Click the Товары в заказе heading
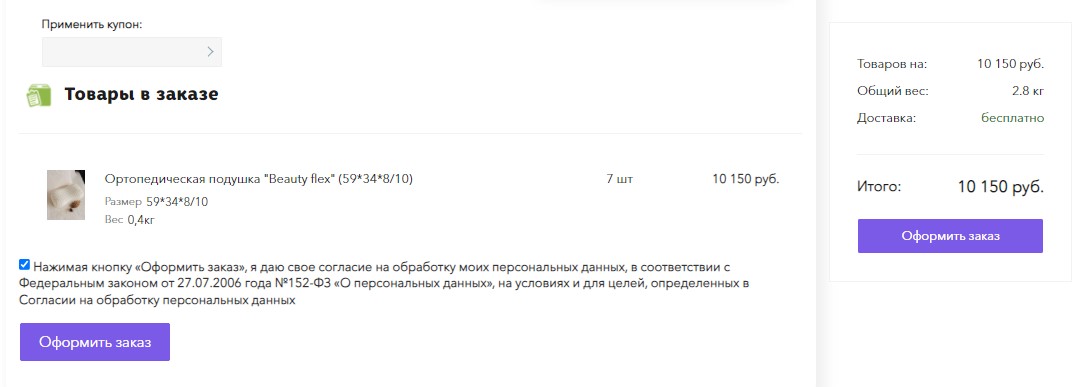 point(141,94)
